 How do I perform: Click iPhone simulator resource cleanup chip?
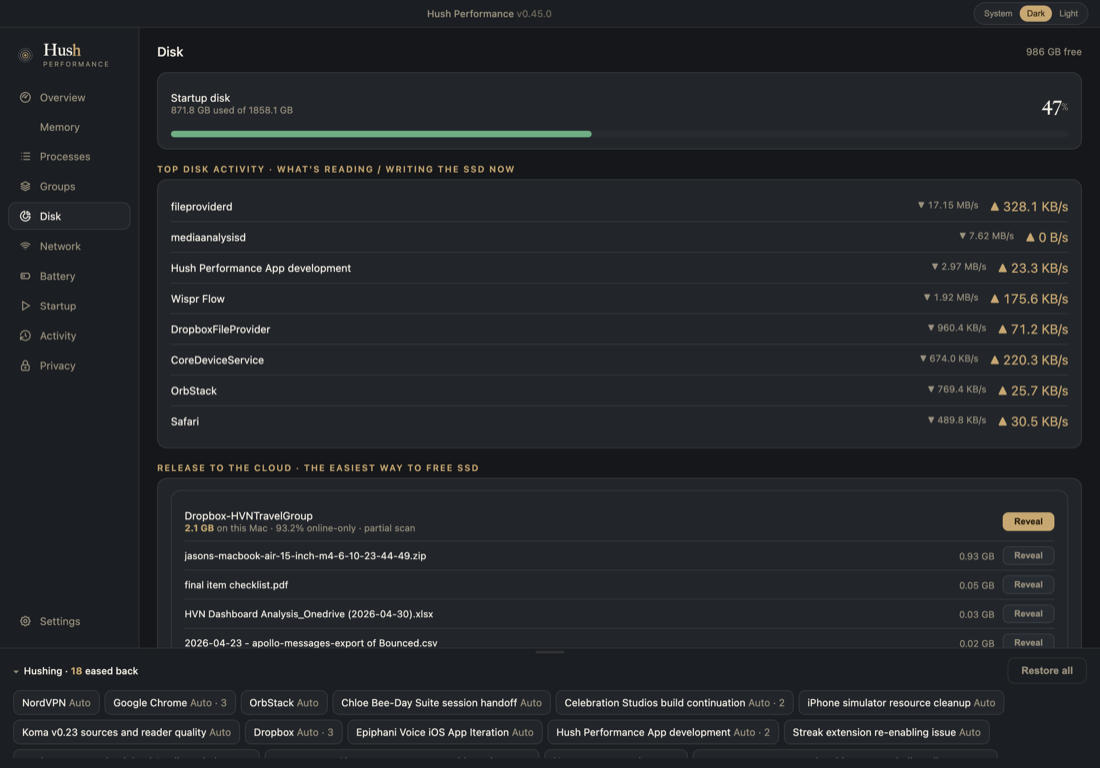(901, 703)
